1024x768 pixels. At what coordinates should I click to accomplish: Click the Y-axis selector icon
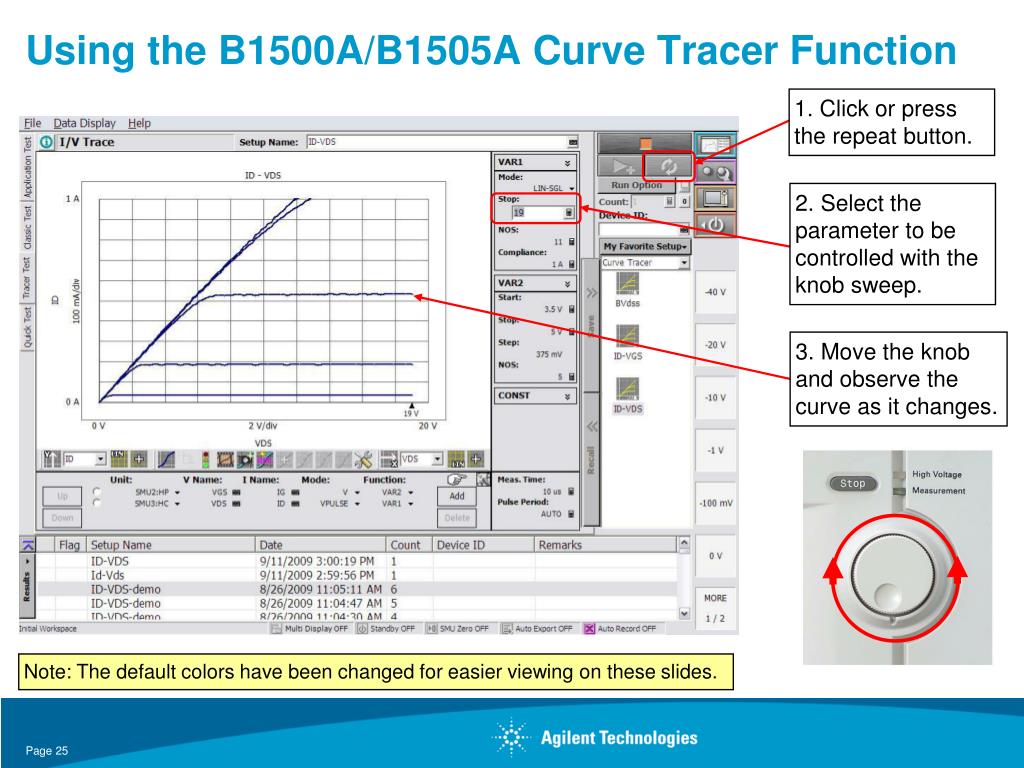tap(52, 459)
